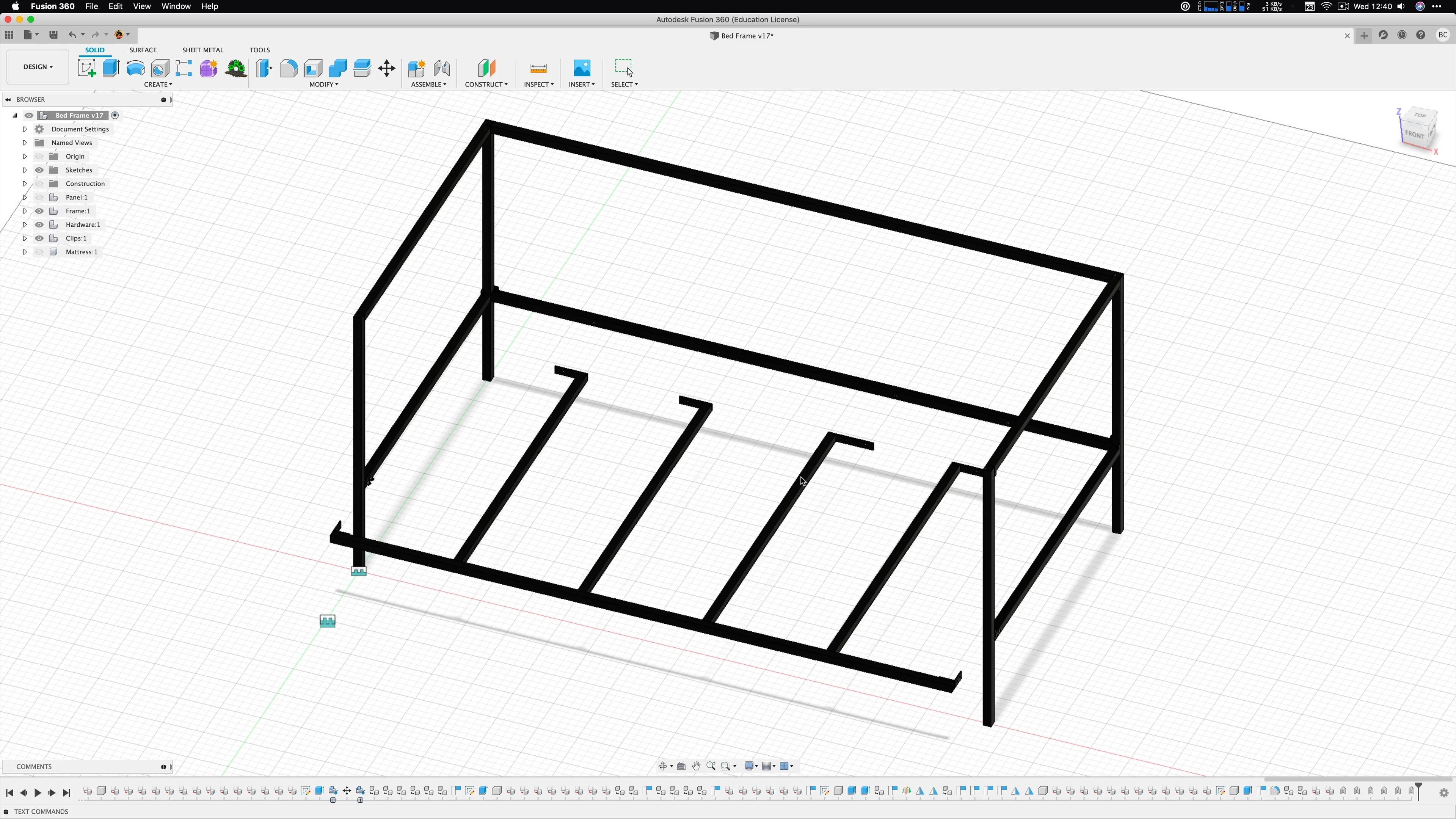Click the TEXT COMMANDS panel label
Screen dimensions: 1456x819
tap(41, 811)
